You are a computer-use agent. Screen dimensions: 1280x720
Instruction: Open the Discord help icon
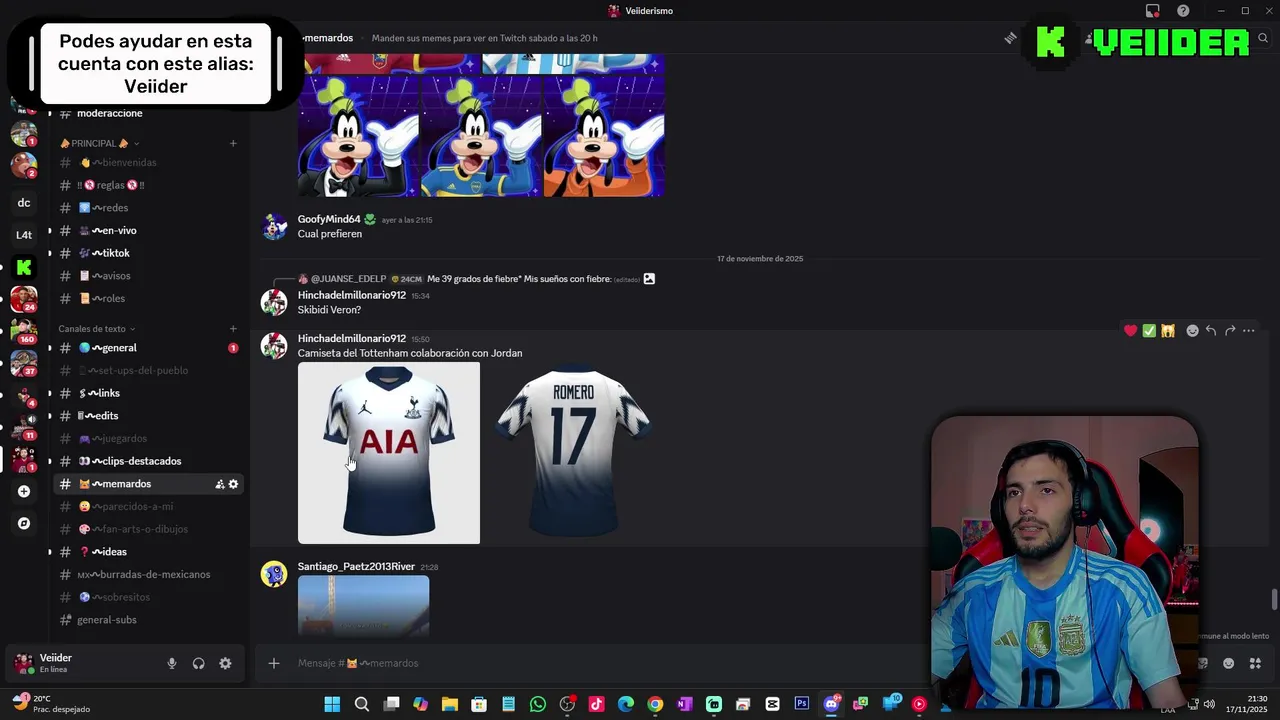click(x=1183, y=11)
